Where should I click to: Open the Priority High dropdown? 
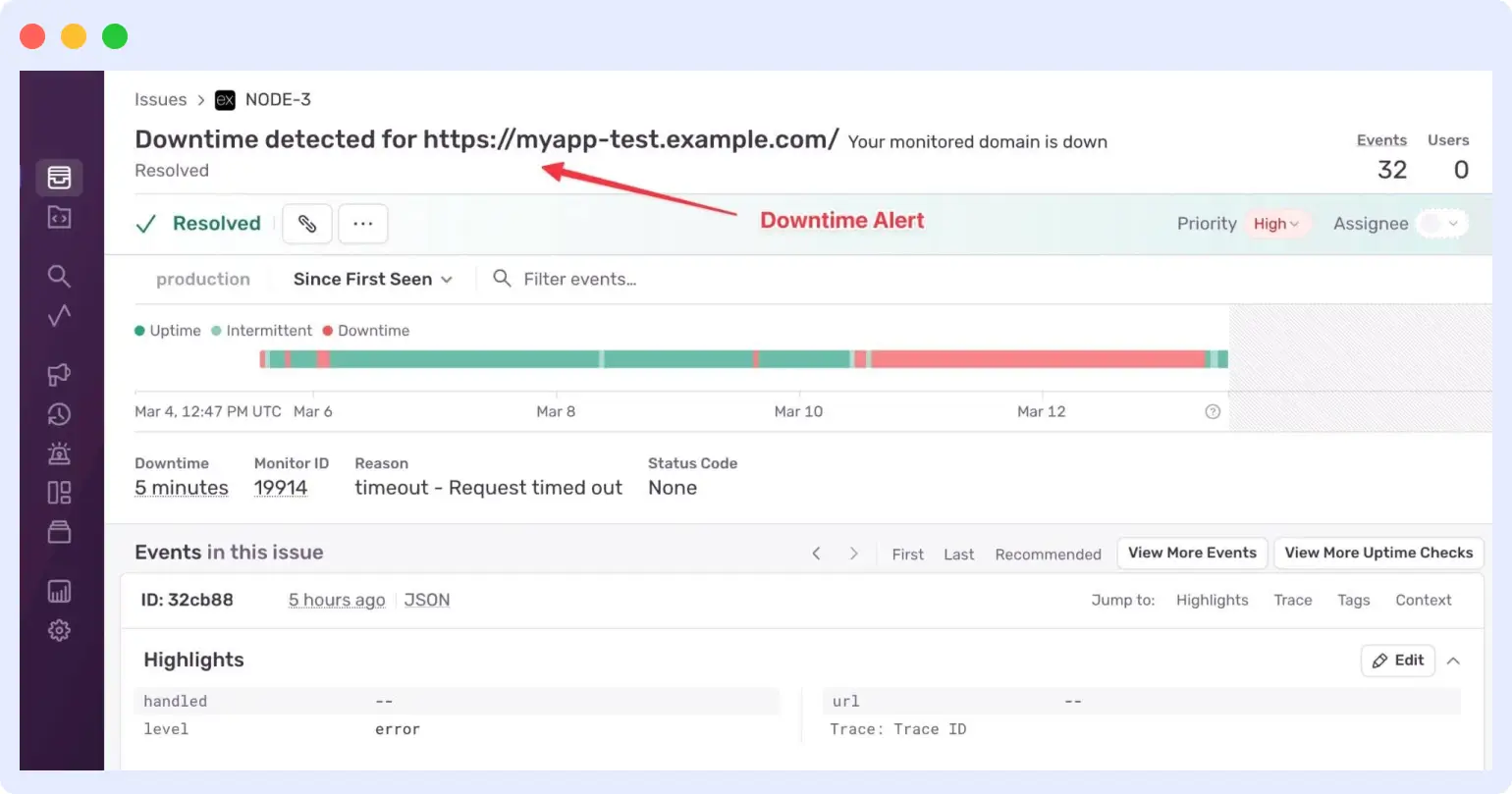1276,224
